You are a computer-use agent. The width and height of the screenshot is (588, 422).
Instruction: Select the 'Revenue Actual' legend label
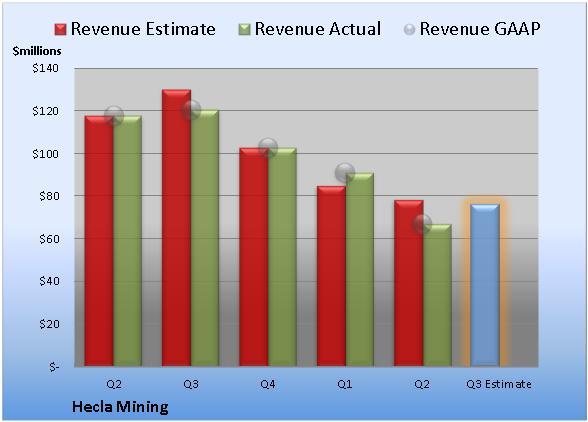point(318,29)
